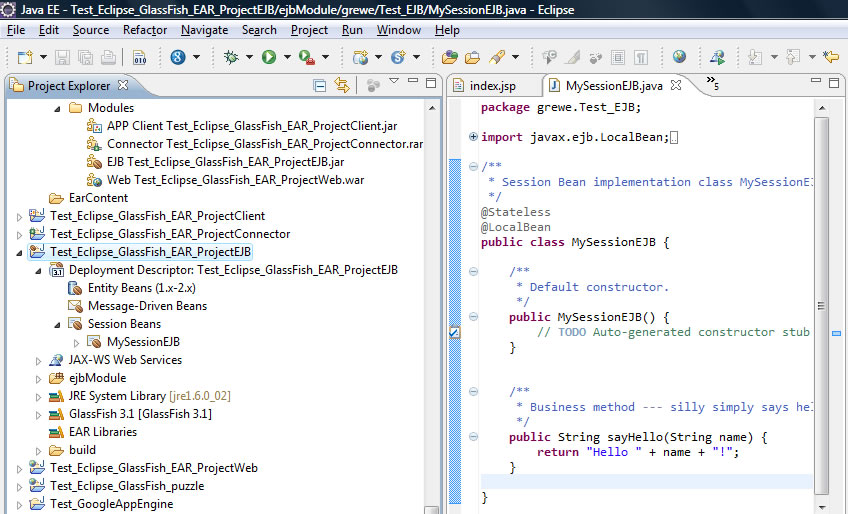Click the Link with Editor icon
This screenshot has width=848, height=514.
[x=342, y=86]
